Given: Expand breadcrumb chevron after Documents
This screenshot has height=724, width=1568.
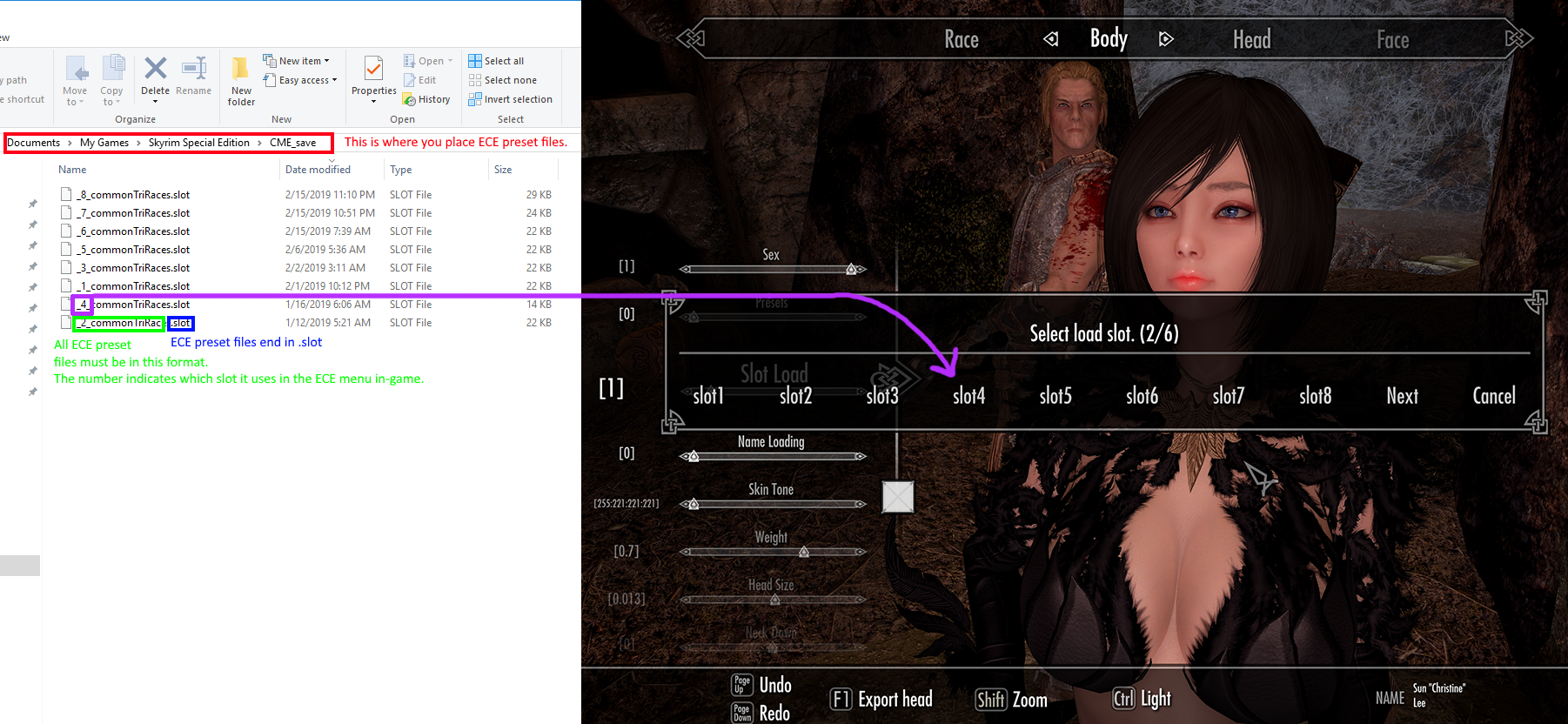Looking at the screenshot, I should coord(70,143).
